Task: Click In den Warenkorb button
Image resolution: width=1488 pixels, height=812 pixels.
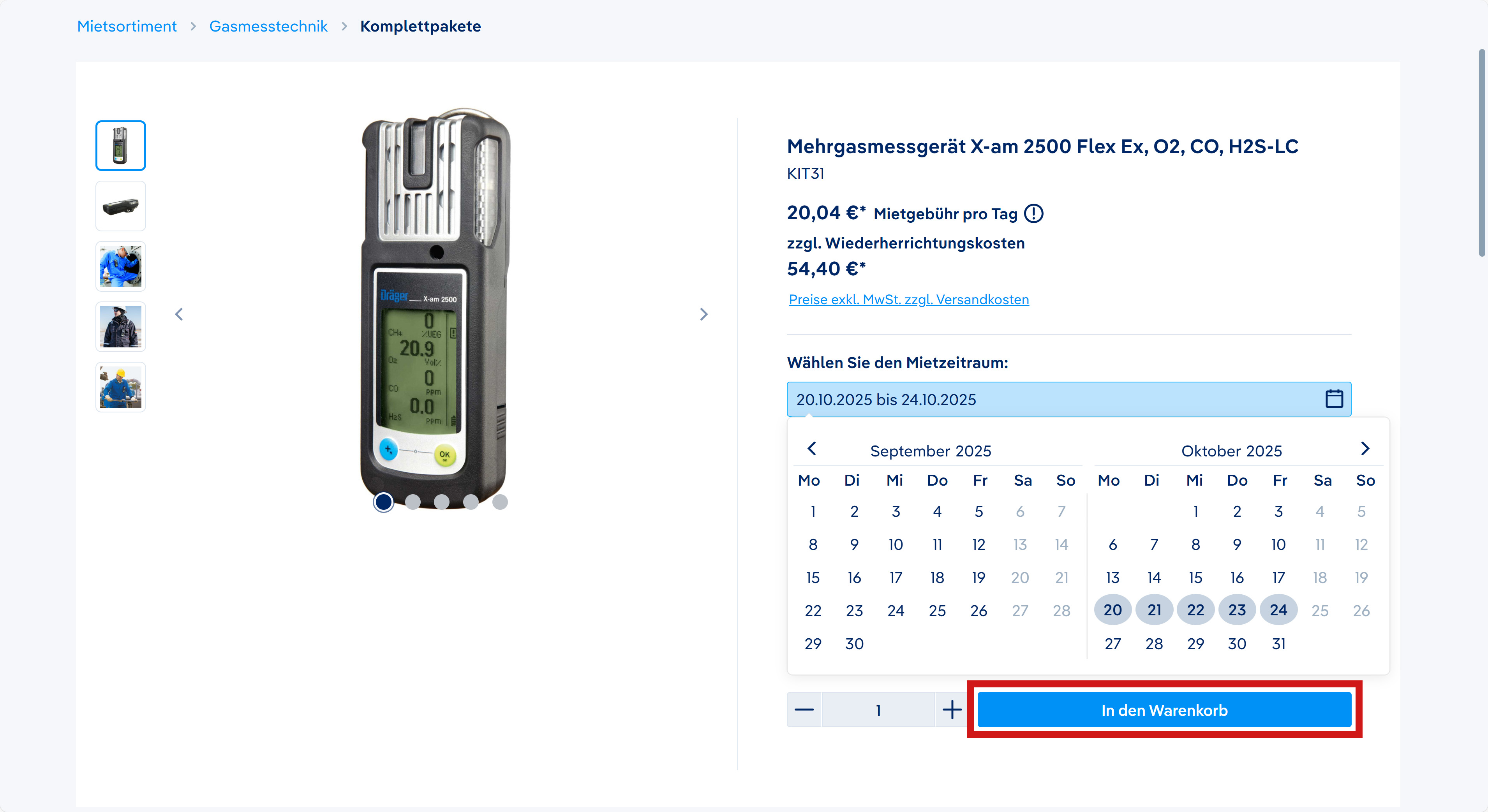Action: (1164, 710)
